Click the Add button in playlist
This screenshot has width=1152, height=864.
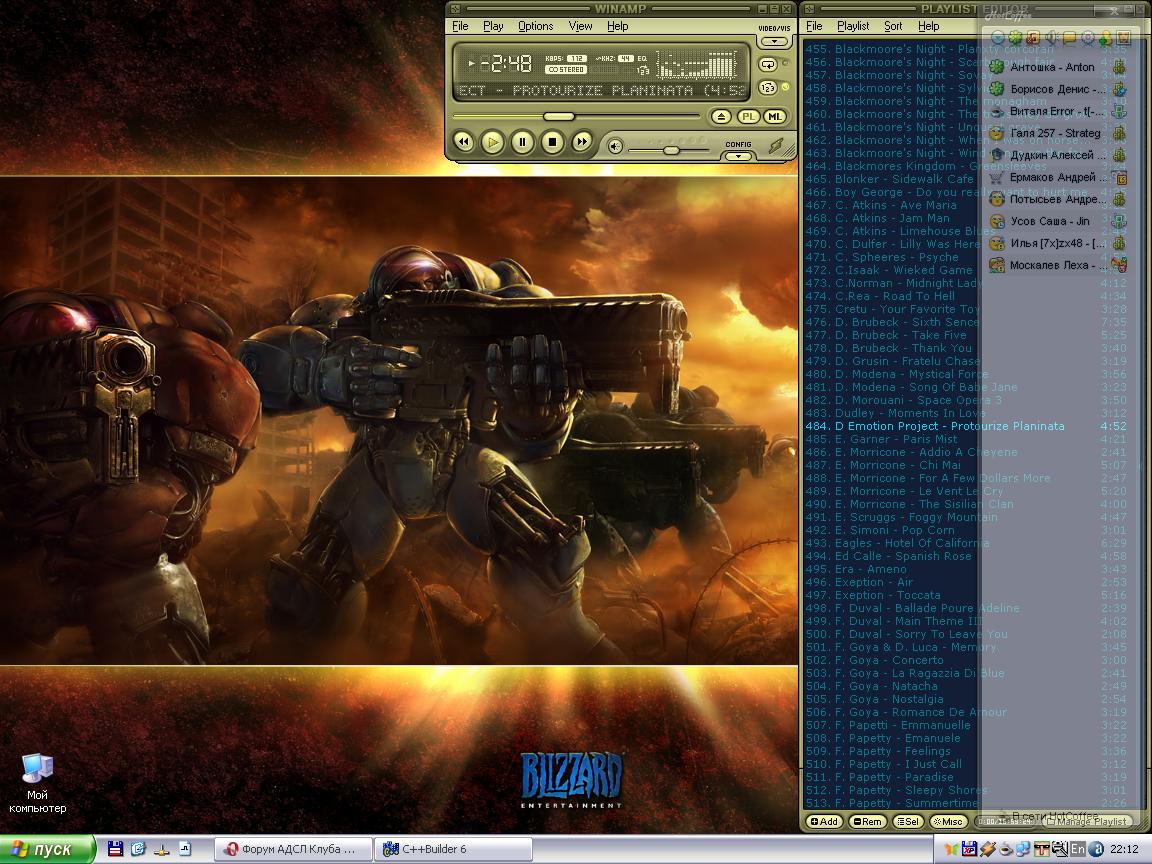(x=824, y=821)
